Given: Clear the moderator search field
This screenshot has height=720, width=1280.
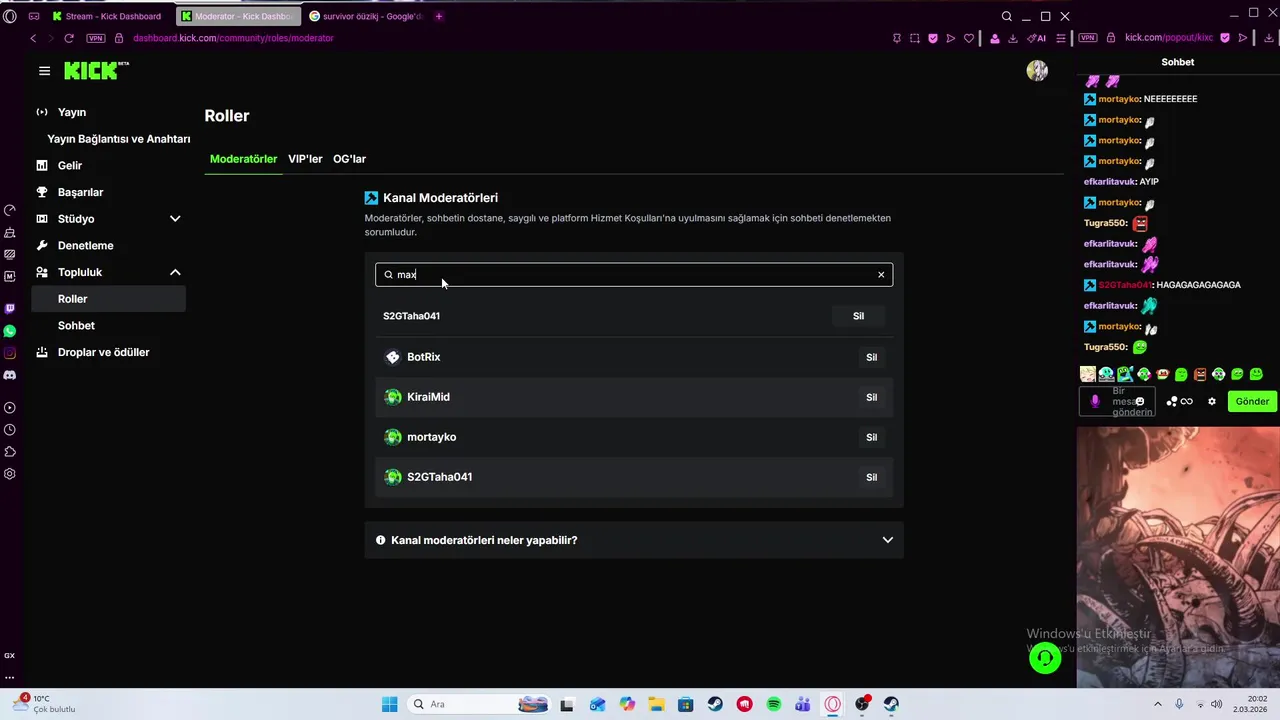Looking at the screenshot, I should [881, 275].
